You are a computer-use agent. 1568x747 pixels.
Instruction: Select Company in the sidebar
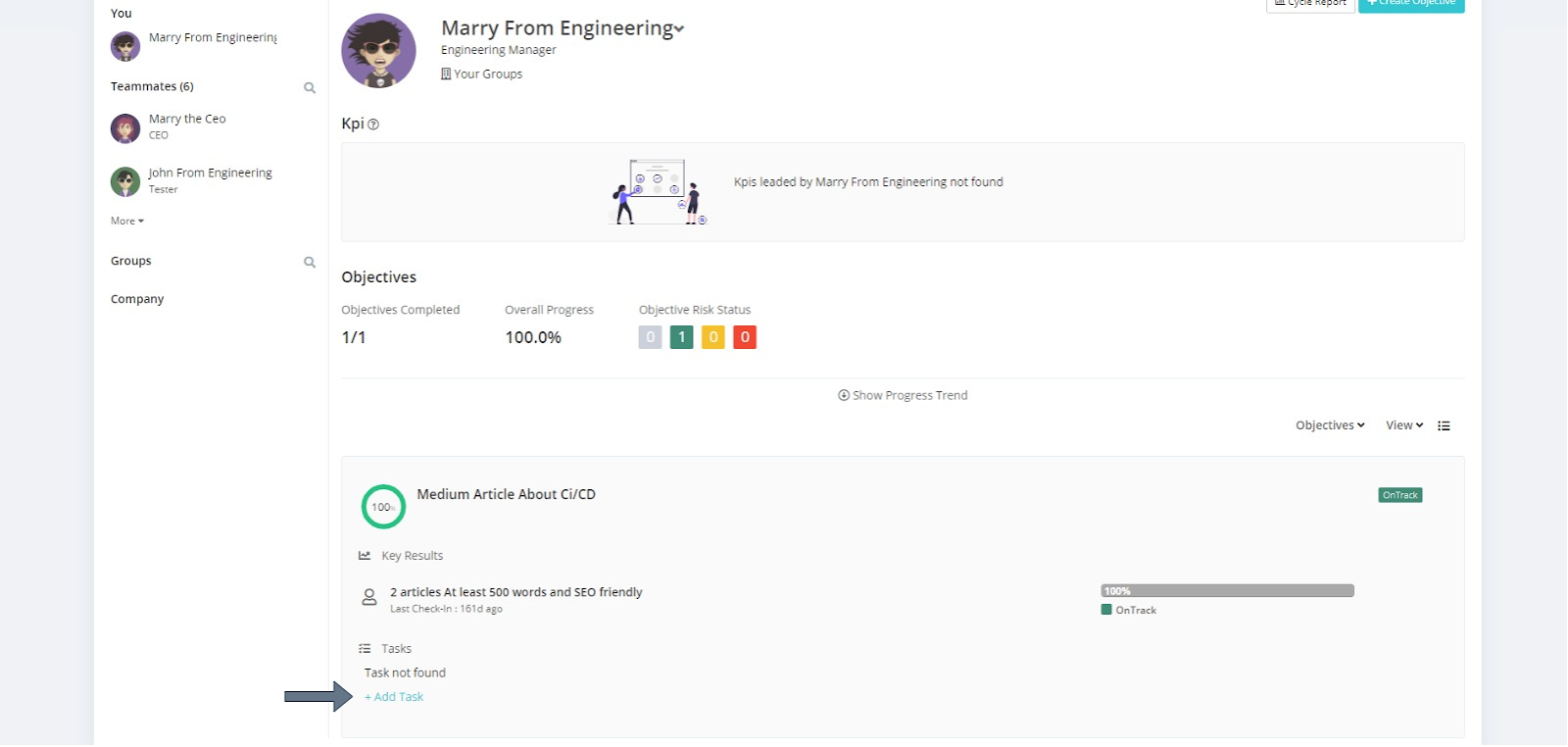[137, 299]
